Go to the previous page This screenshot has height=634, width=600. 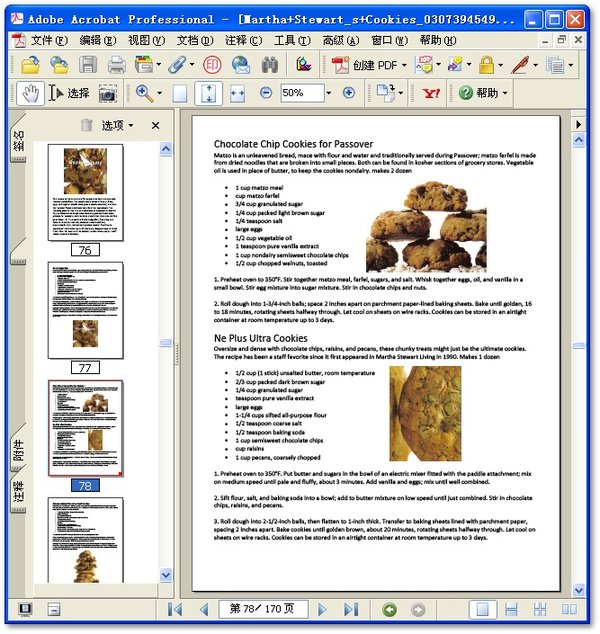[x=205, y=610]
